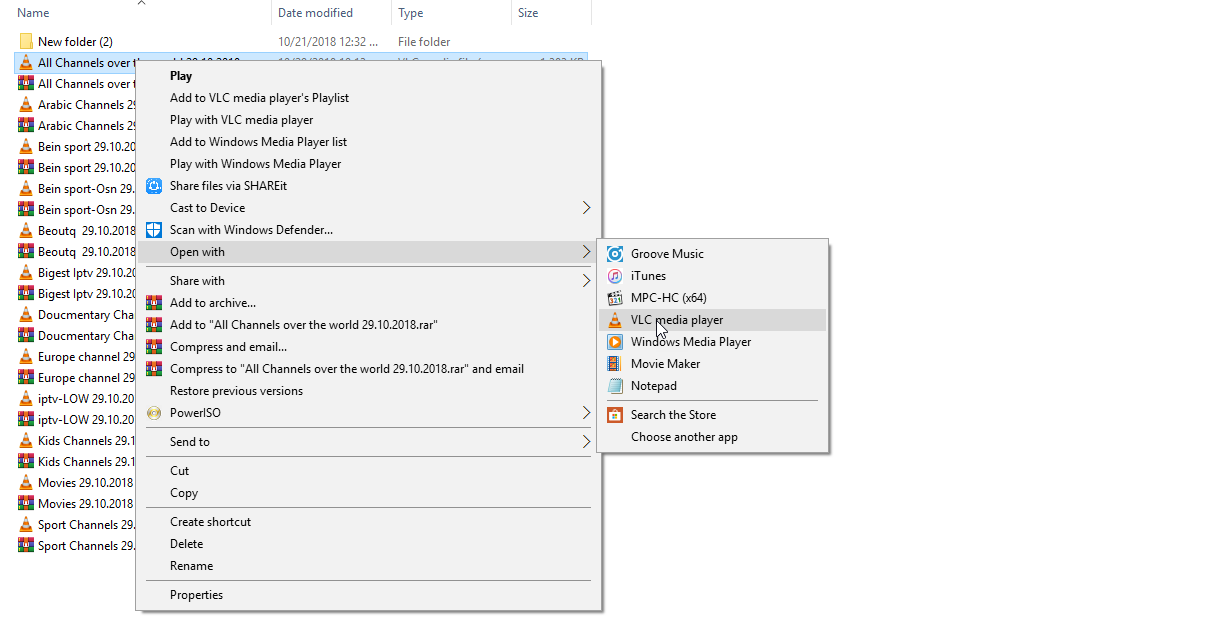The height and width of the screenshot is (623, 1206).
Task: Expand the Cast to Device submenu arrow
Action: point(586,208)
